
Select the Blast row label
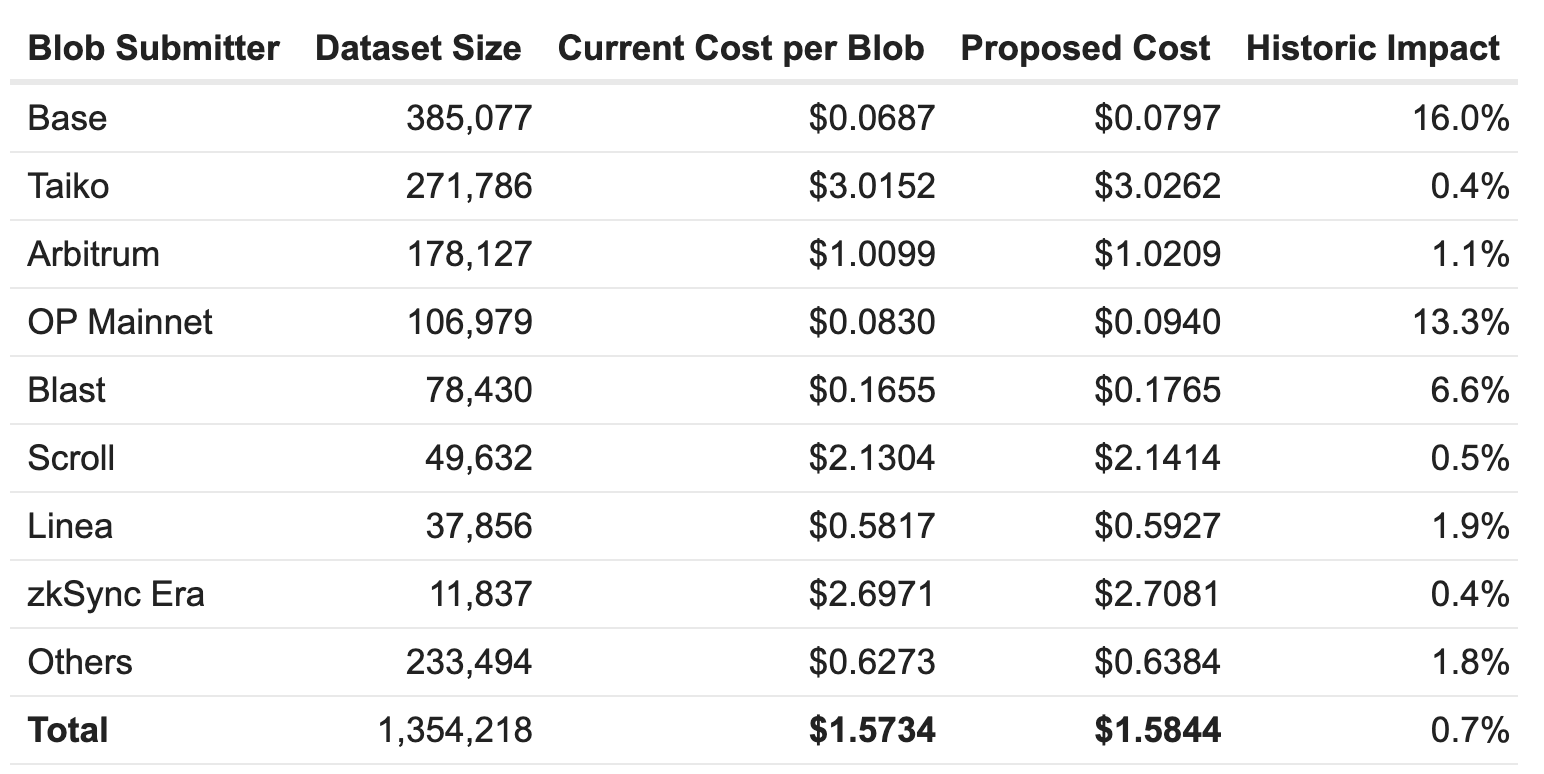coord(66,390)
